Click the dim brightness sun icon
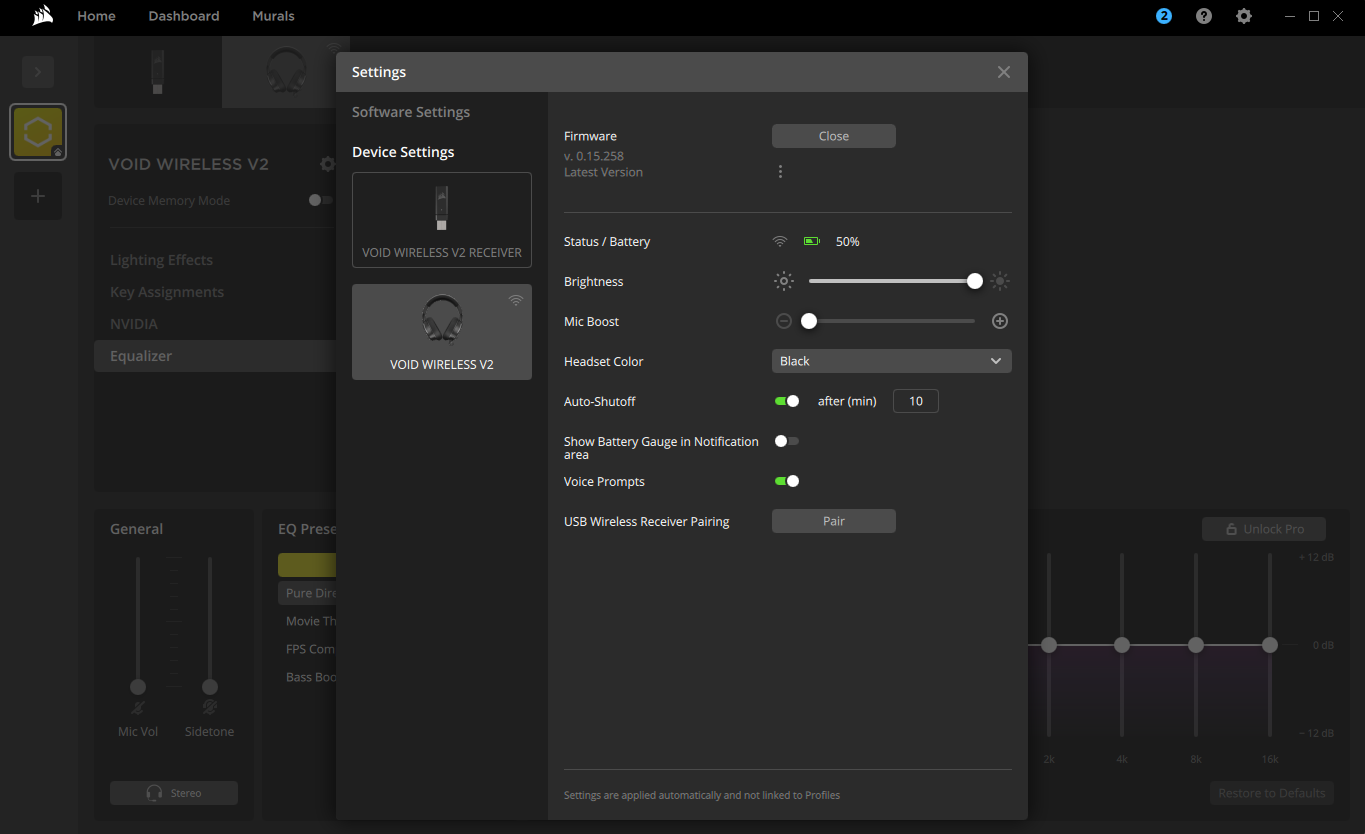1365x834 pixels. click(784, 282)
